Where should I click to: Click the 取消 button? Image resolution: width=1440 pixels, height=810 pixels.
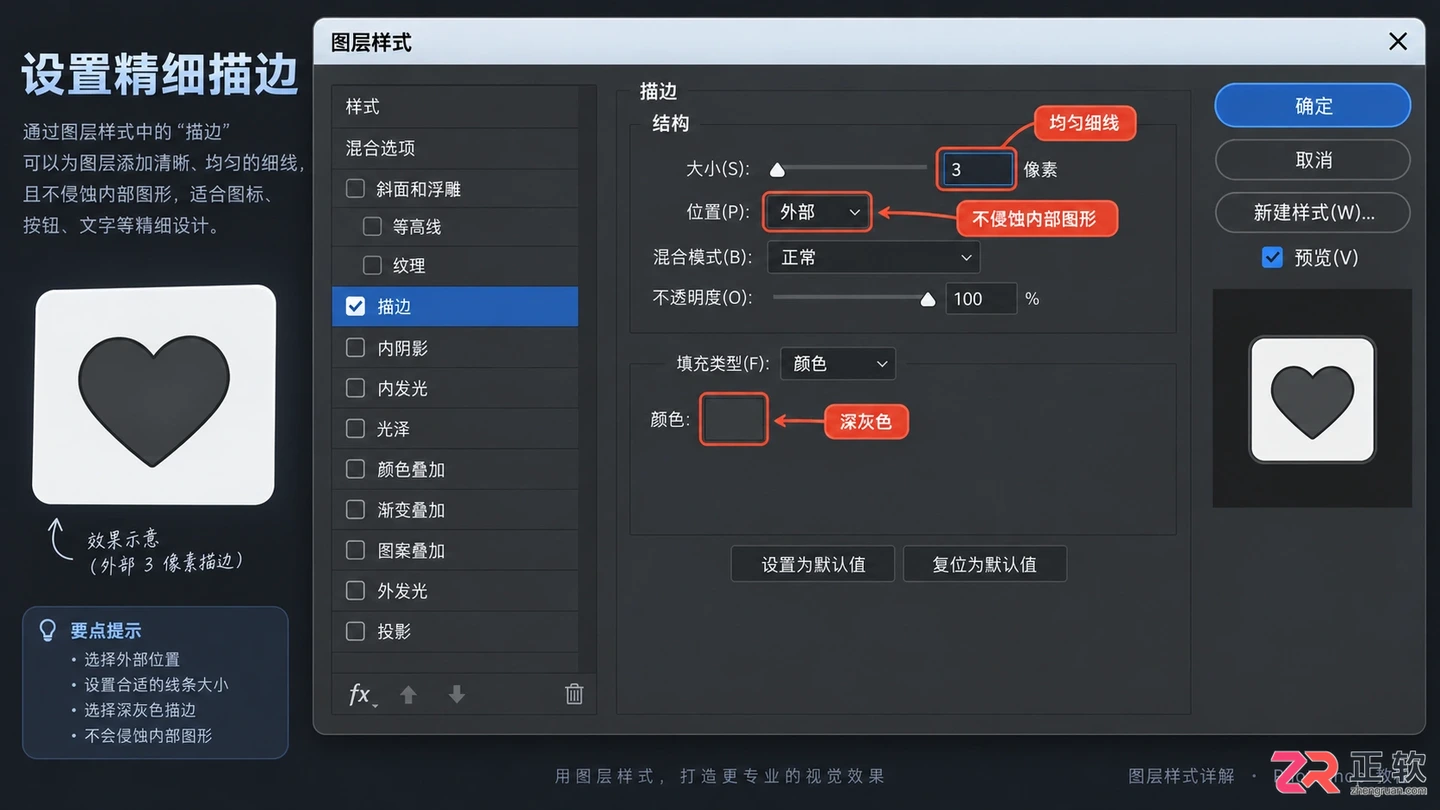click(1313, 160)
